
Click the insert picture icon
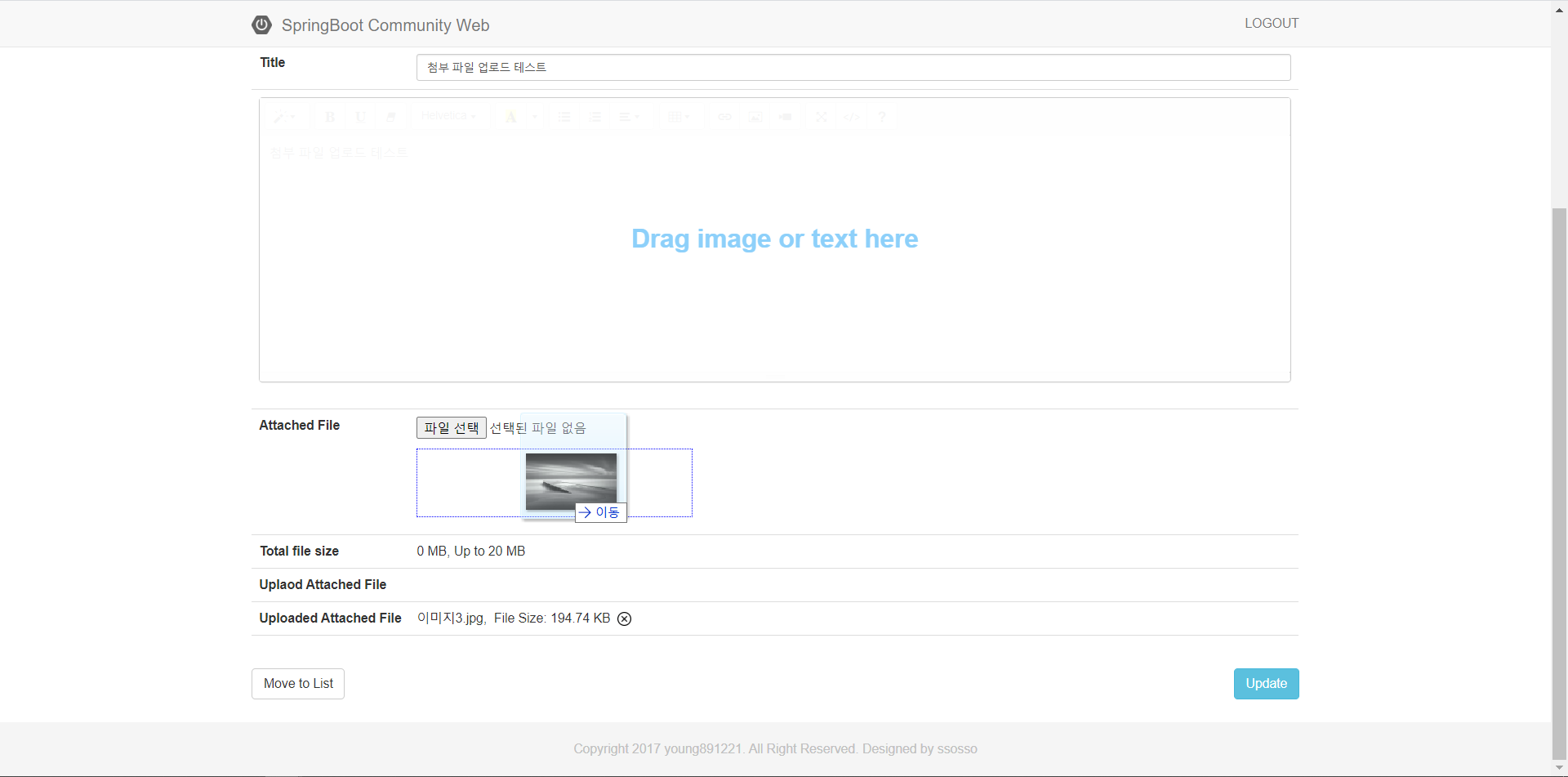coord(755,117)
